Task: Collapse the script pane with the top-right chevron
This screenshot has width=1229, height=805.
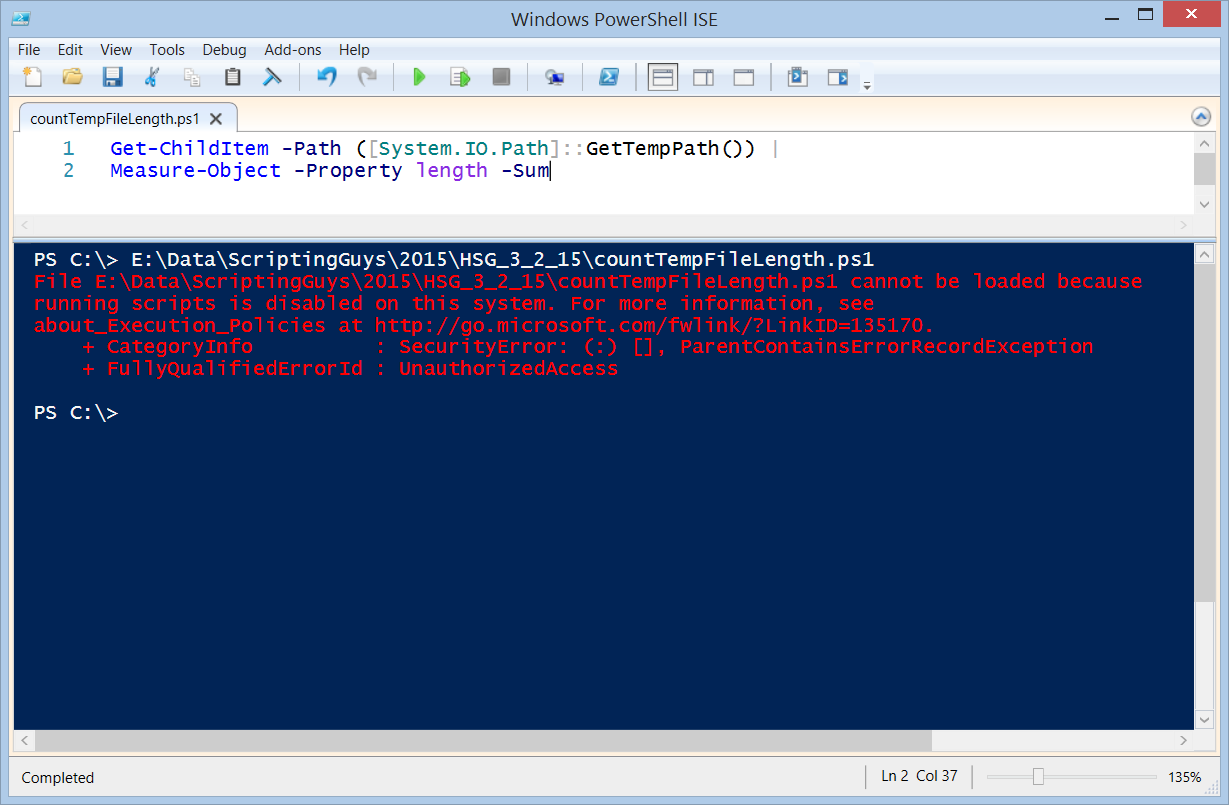Action: pos(1201,116)
